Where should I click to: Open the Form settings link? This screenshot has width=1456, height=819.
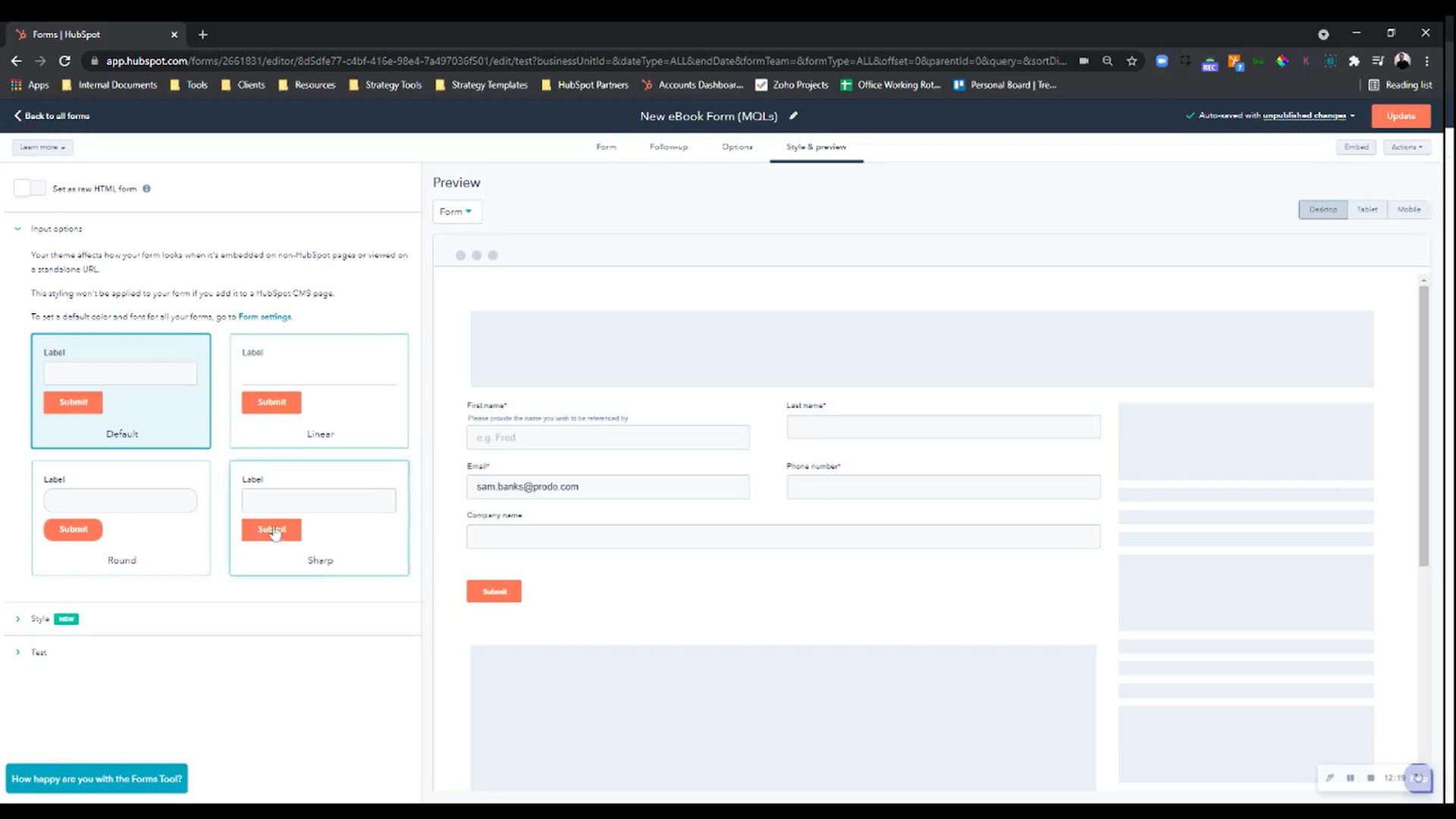pyautogui.click(x=265, y=317)
